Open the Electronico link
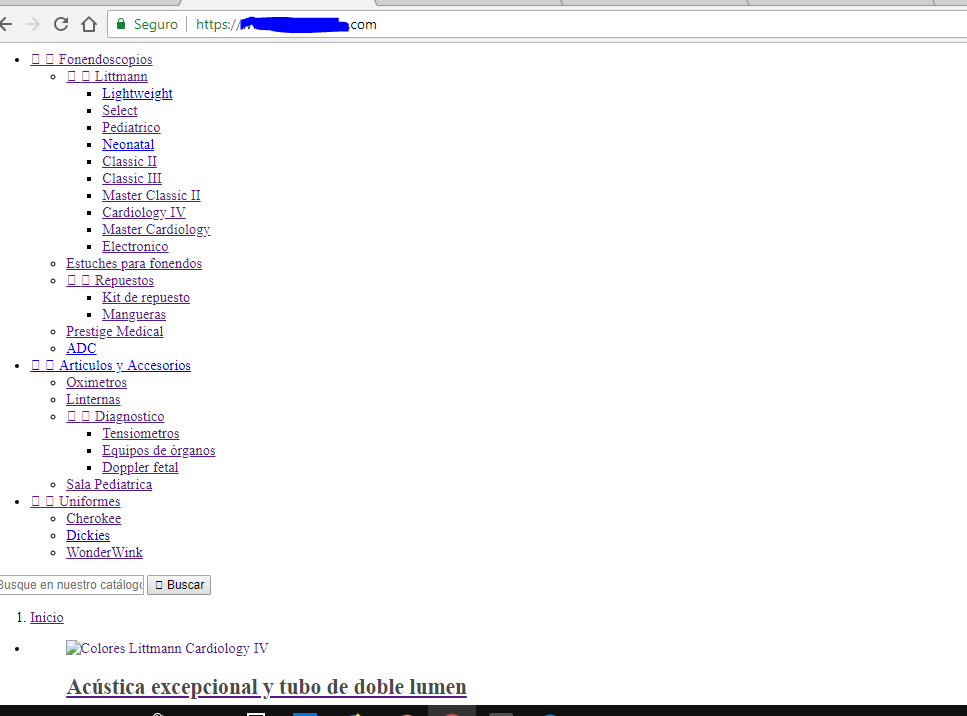Image resolution: width=967 pixels, height=716 pixels. tap(135, 246)
